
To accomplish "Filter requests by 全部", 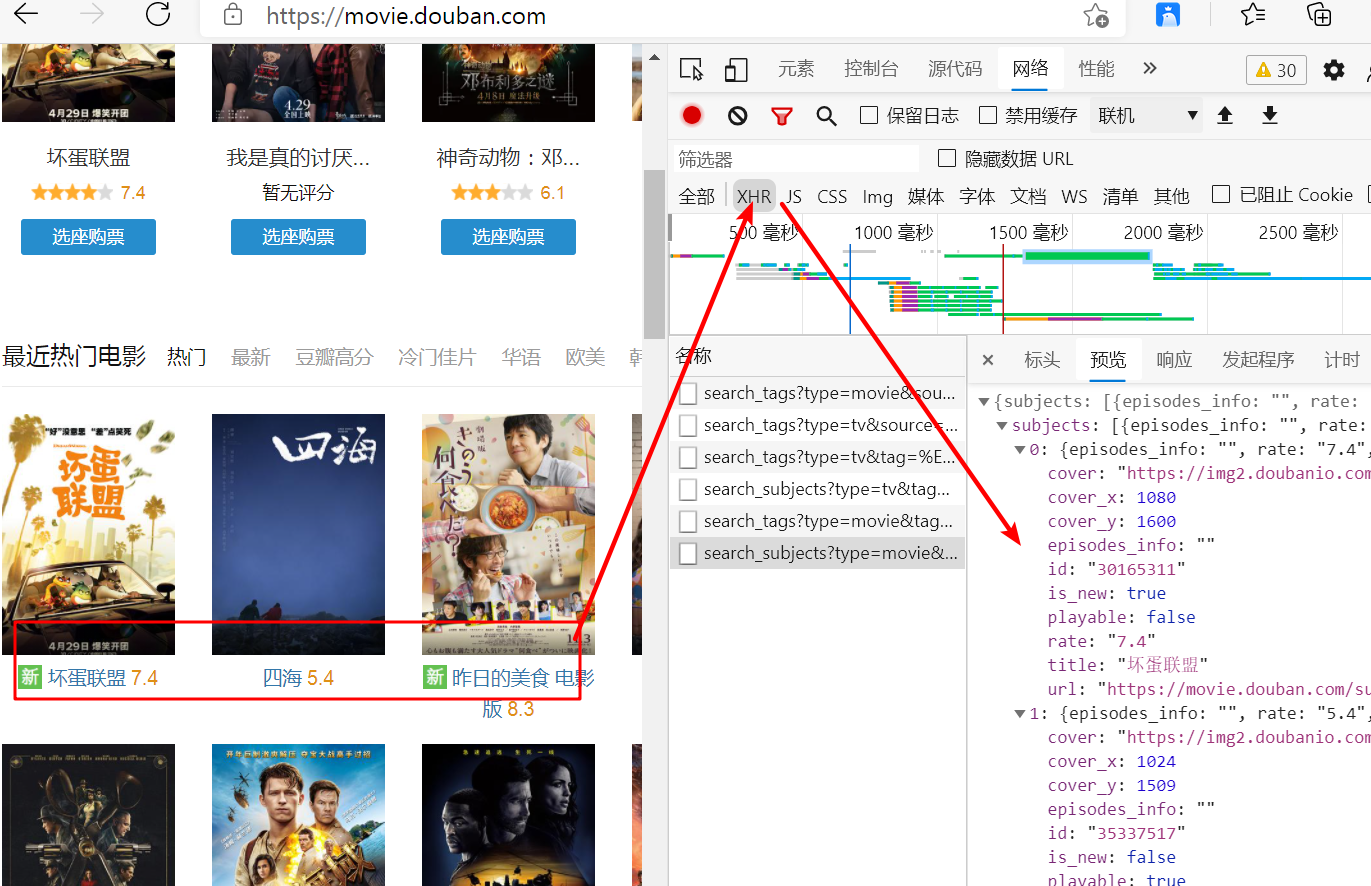I will (x=697, y=196).
